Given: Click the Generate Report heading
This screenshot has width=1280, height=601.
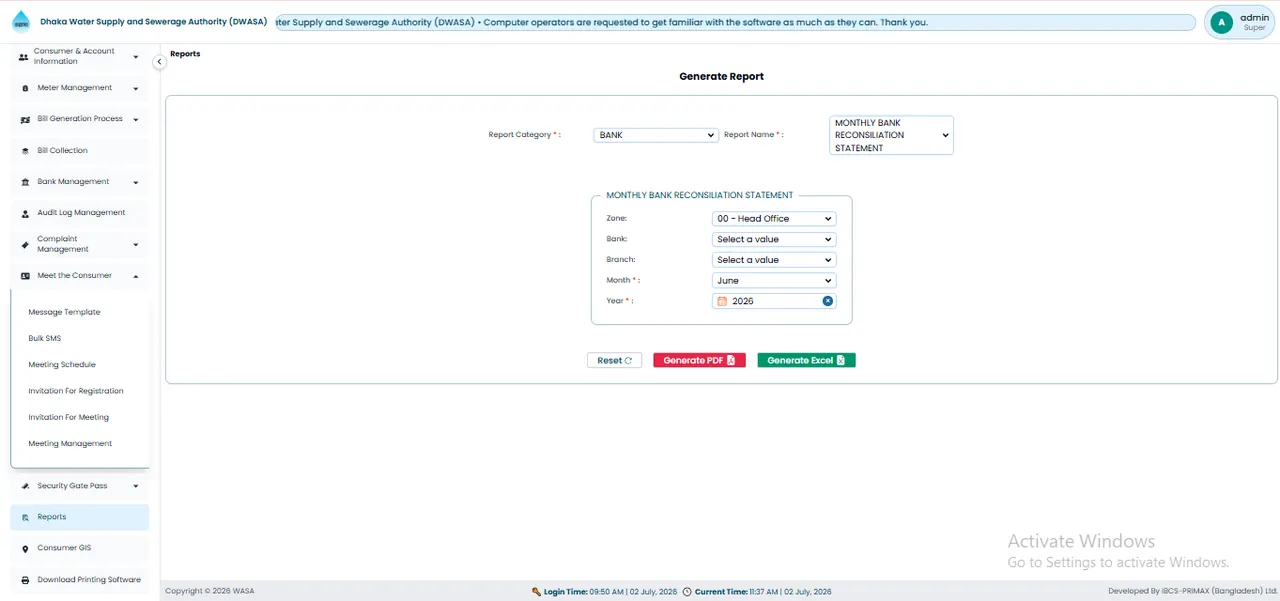Looking at the screenshot, I should coord(721,76).
